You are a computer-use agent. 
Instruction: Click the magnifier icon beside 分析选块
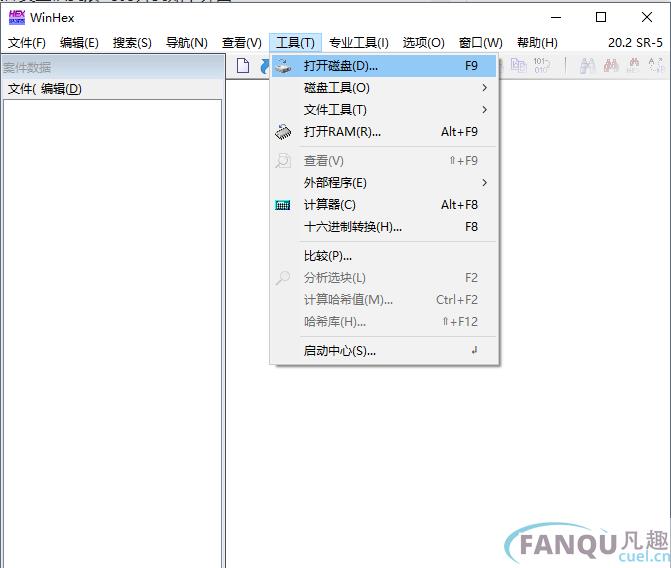coord(282,278)
